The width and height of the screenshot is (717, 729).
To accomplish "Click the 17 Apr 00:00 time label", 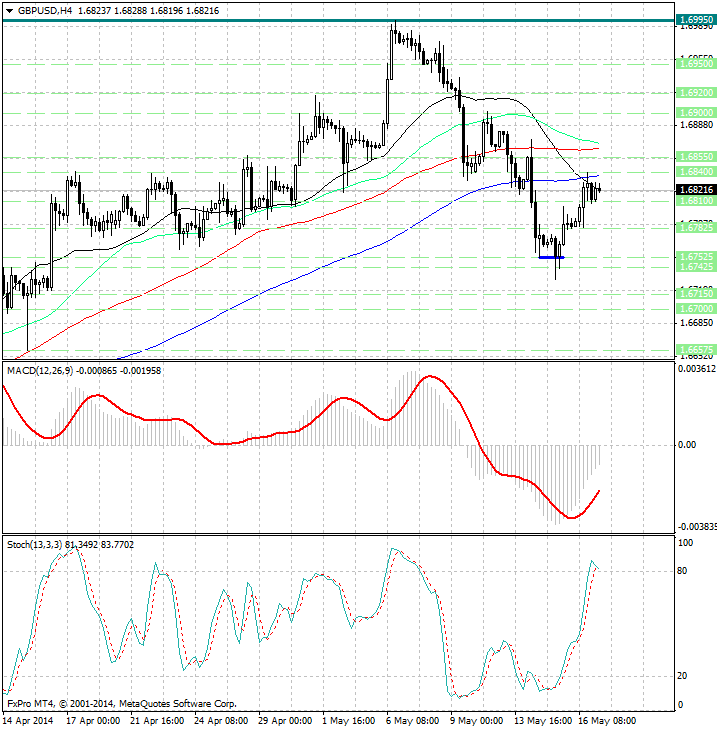I will pos(93,721).
